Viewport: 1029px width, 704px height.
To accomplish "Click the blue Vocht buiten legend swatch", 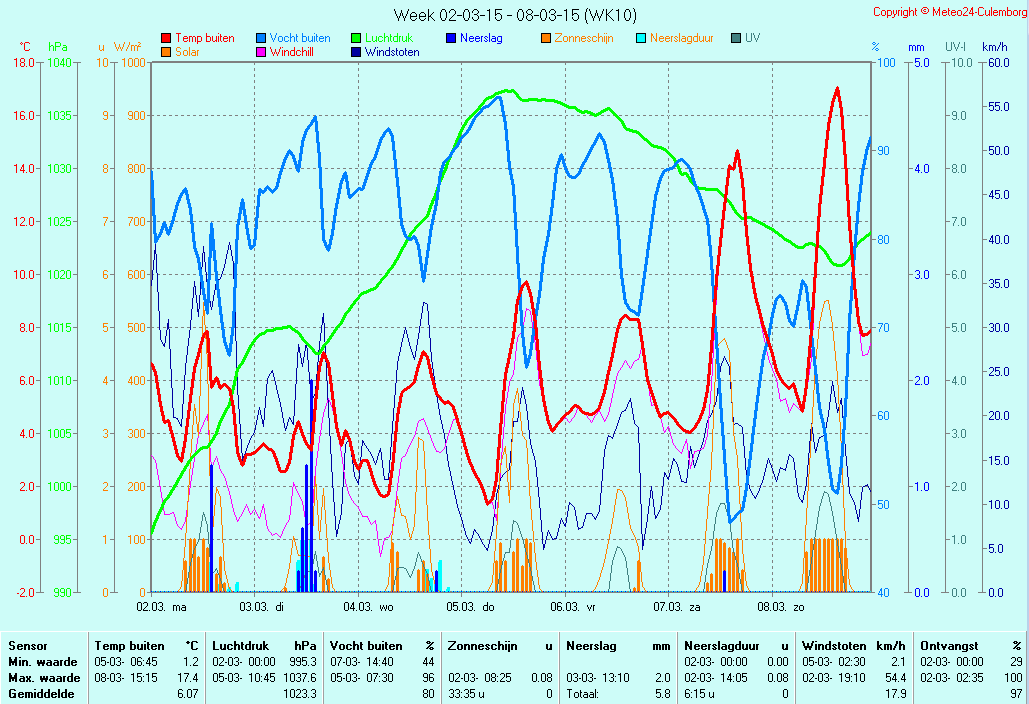I will pos(261,38).
